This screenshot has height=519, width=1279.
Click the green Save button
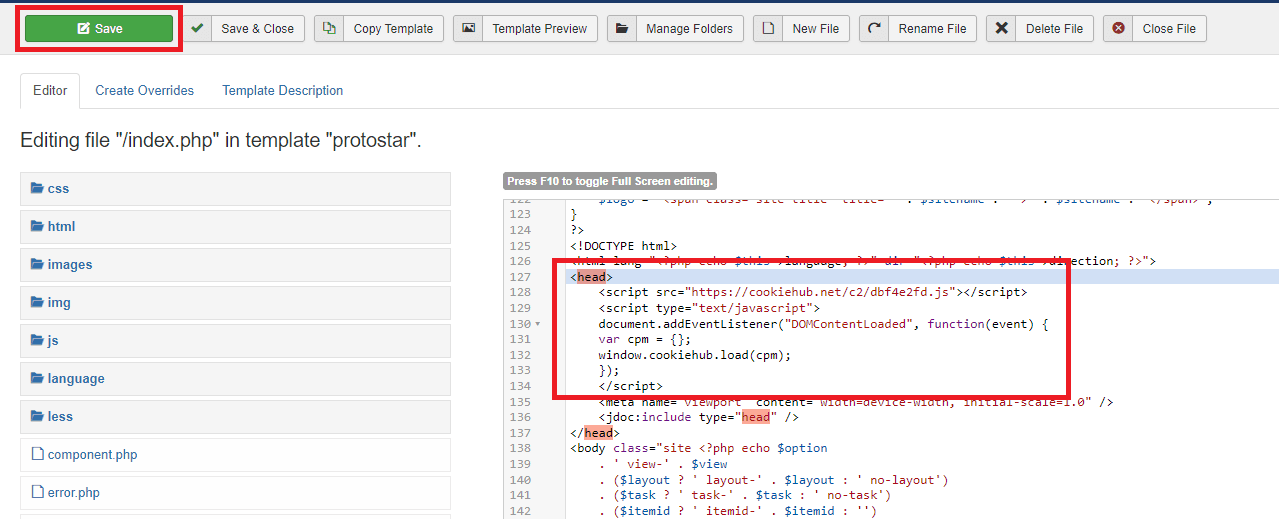point(99,29)
